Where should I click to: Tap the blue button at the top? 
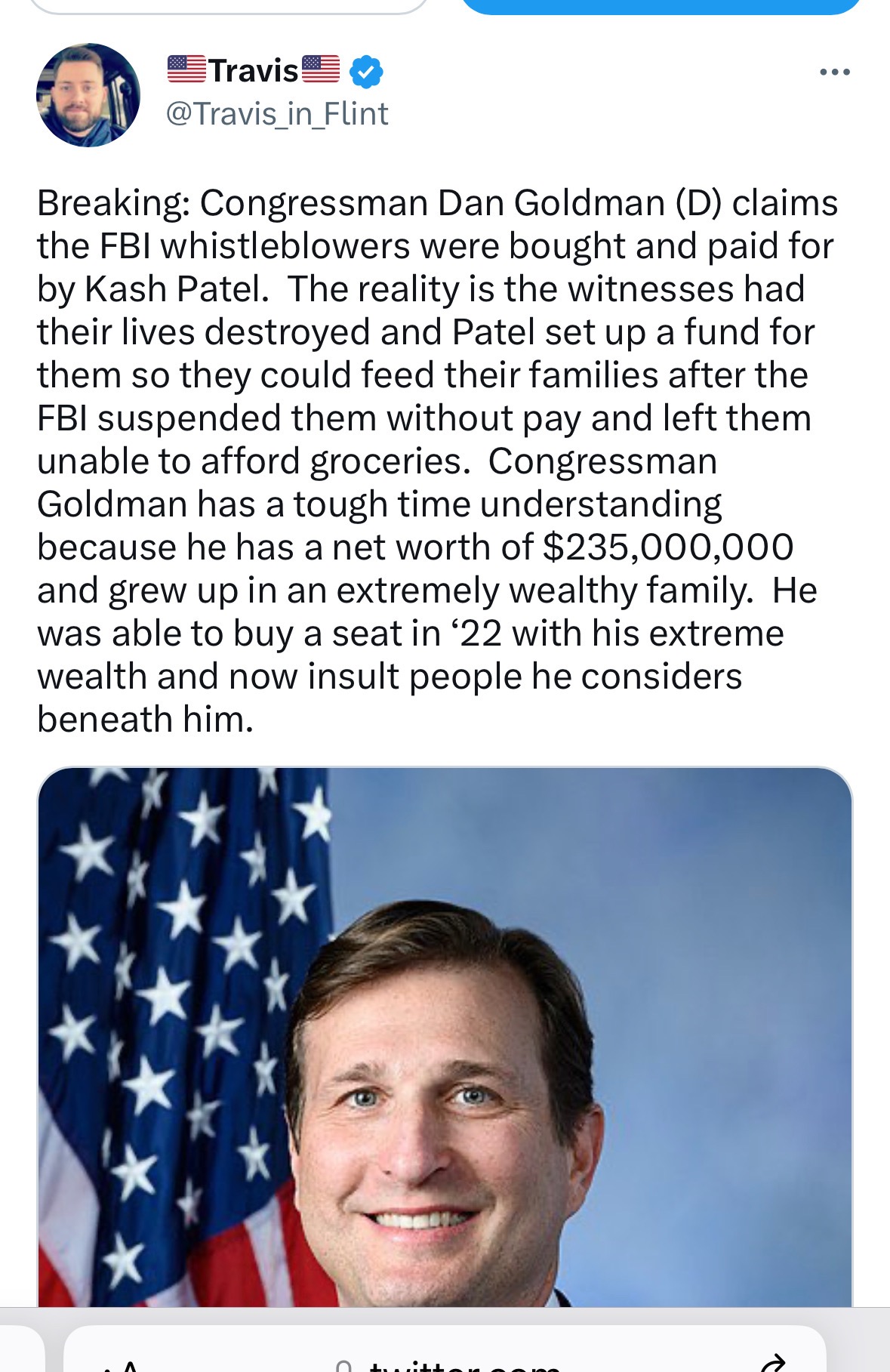coord(661,6)
